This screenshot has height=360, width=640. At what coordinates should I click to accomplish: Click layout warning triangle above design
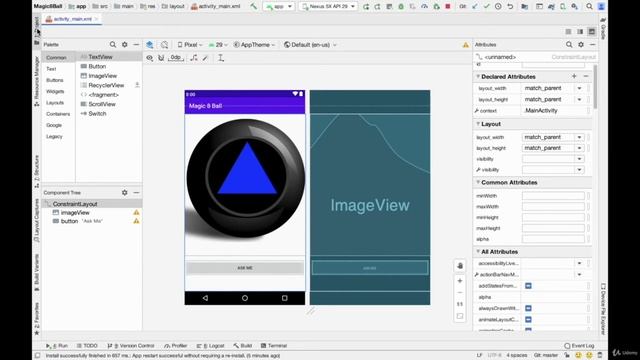coord(466,45)
